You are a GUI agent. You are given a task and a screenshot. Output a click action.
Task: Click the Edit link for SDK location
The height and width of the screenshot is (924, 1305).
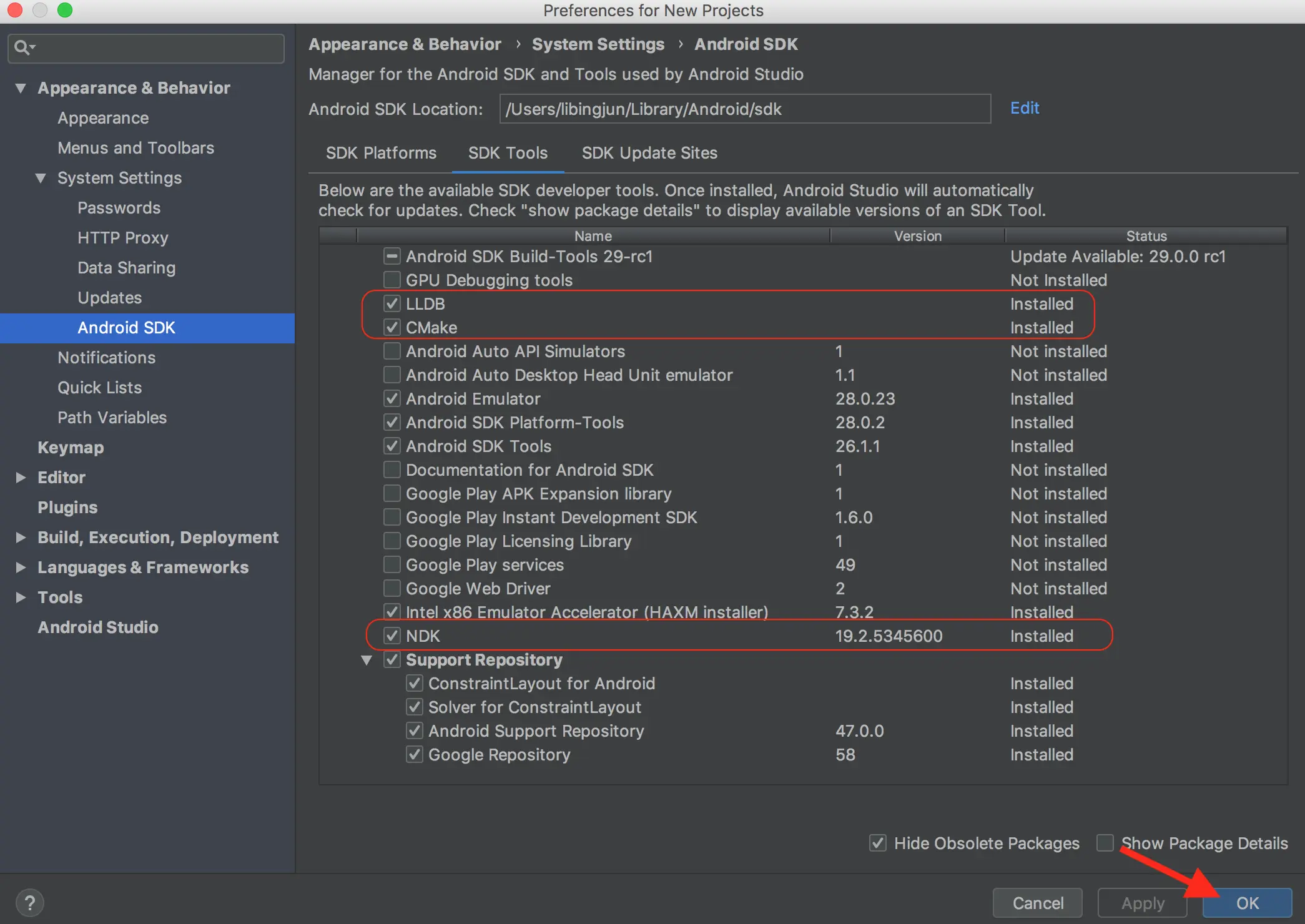1025,108
